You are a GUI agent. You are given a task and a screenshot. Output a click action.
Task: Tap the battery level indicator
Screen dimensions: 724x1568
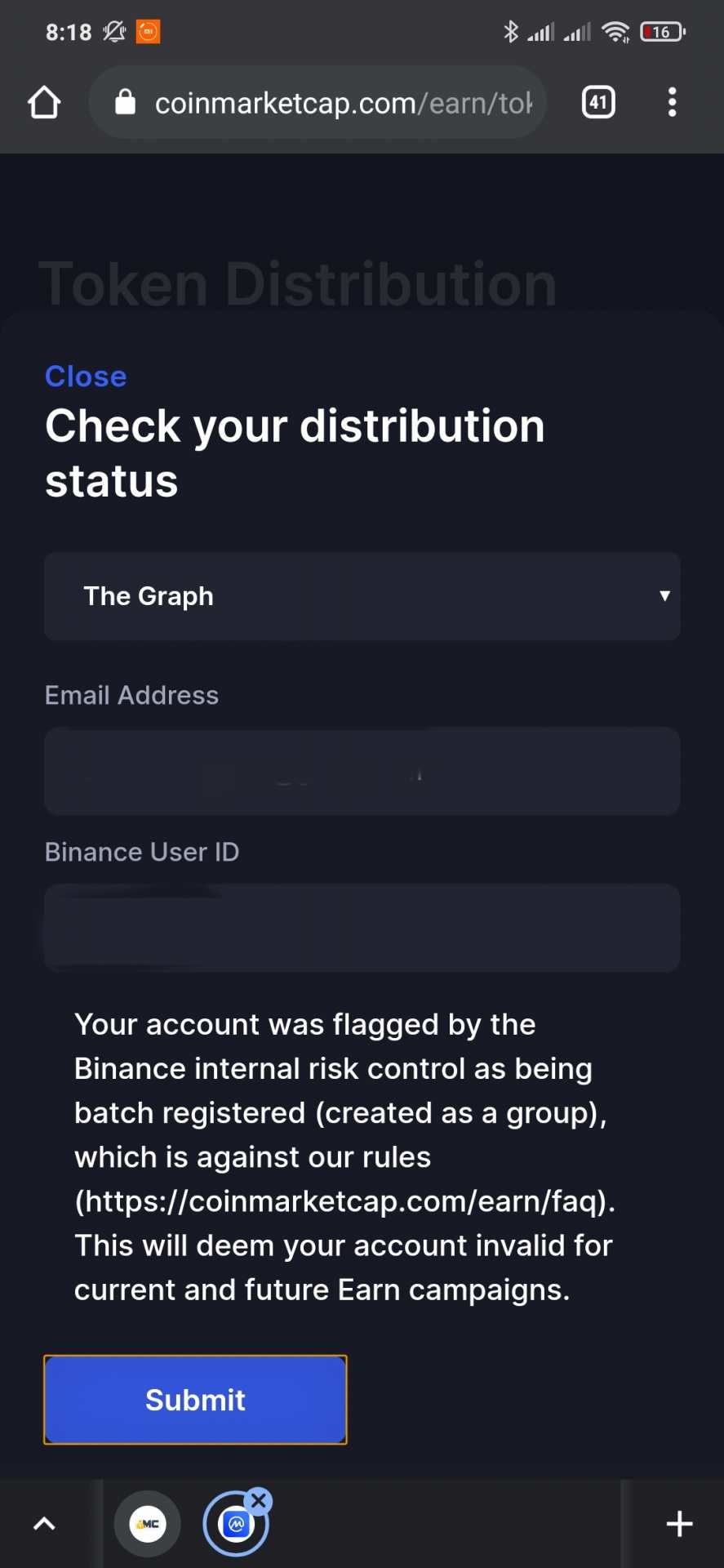[x=662, y=32]
